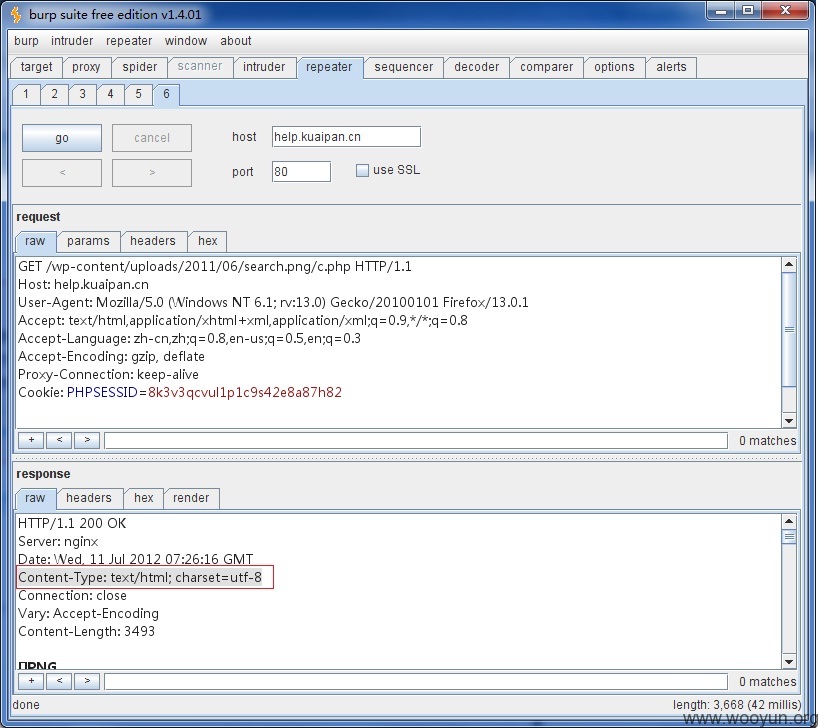Switch to request params tab

pyautogui.click(x=88, y=241)
